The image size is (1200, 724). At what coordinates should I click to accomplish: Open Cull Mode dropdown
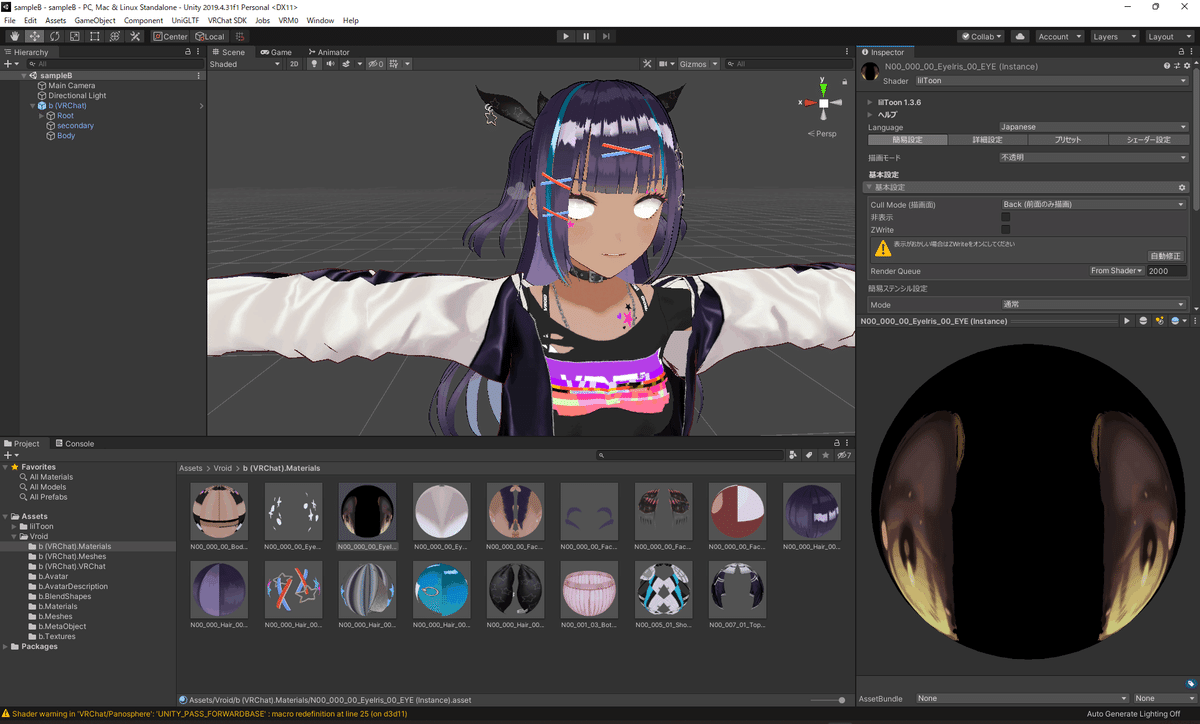(1094, 204)
